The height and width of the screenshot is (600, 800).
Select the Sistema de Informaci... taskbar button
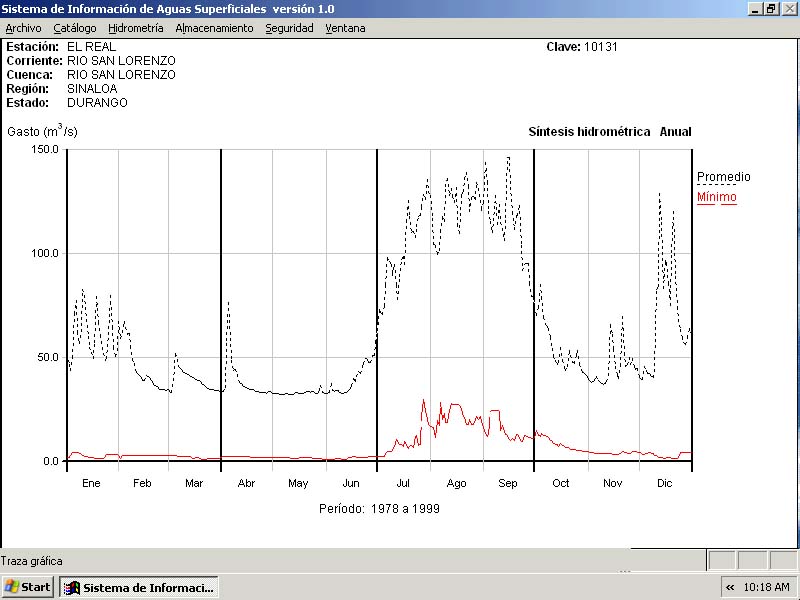click(139, 587)
